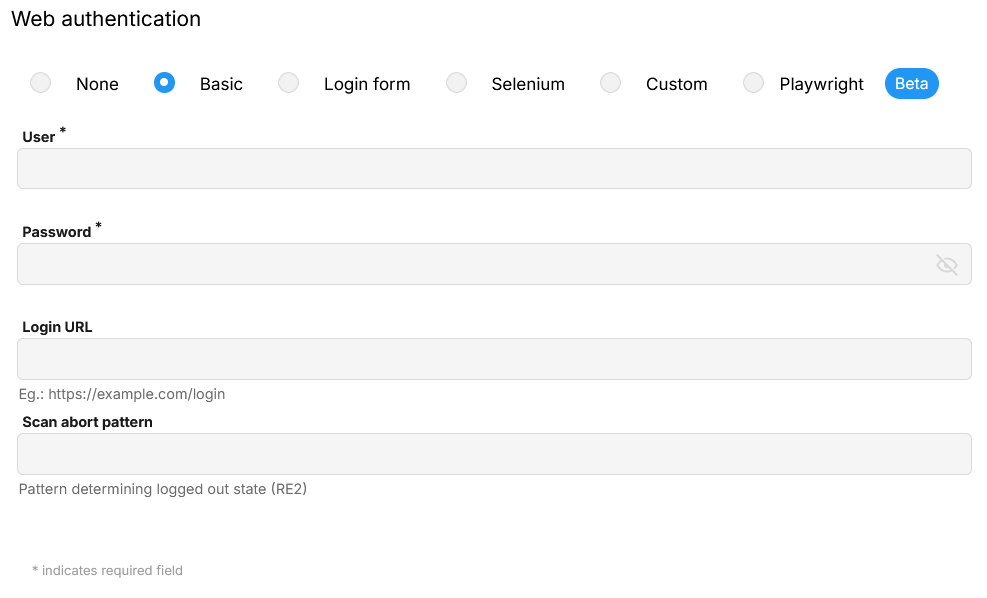The image size is (987, 598).
Task: Choose the Basic authentication method
Action: pyautogui.click(x=163, y=84)
